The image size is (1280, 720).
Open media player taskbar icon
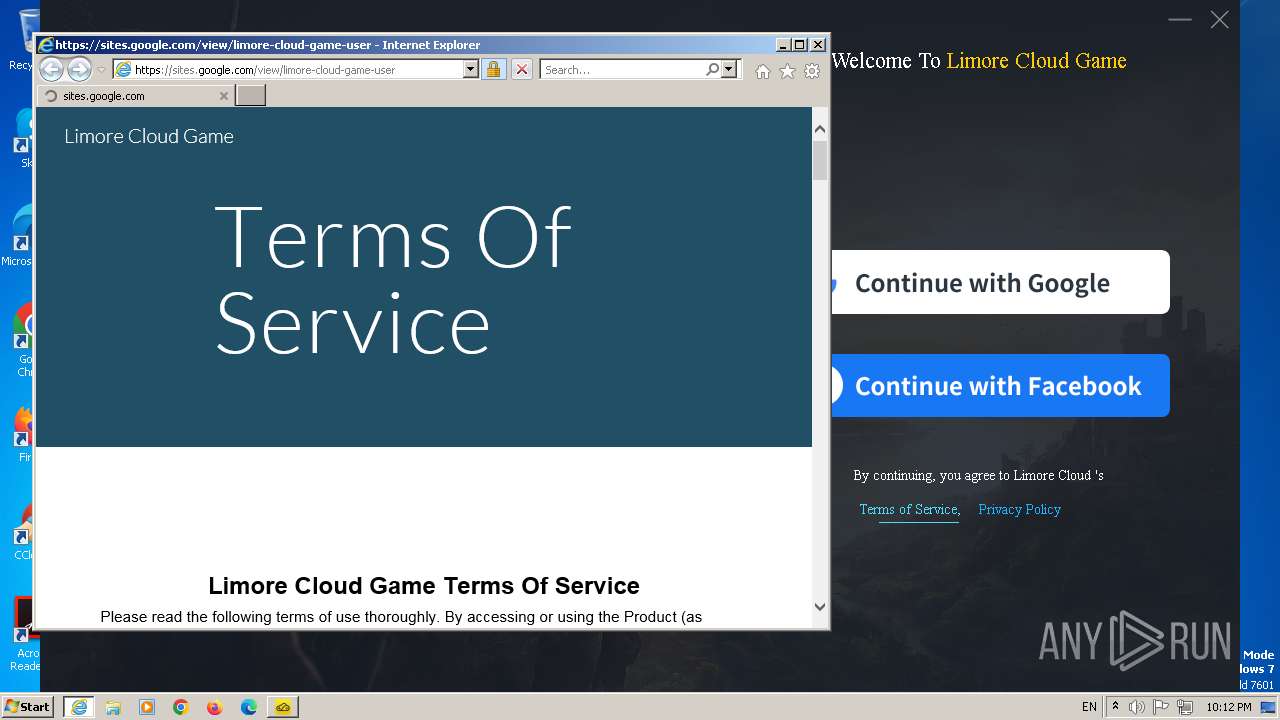[147, 707]
